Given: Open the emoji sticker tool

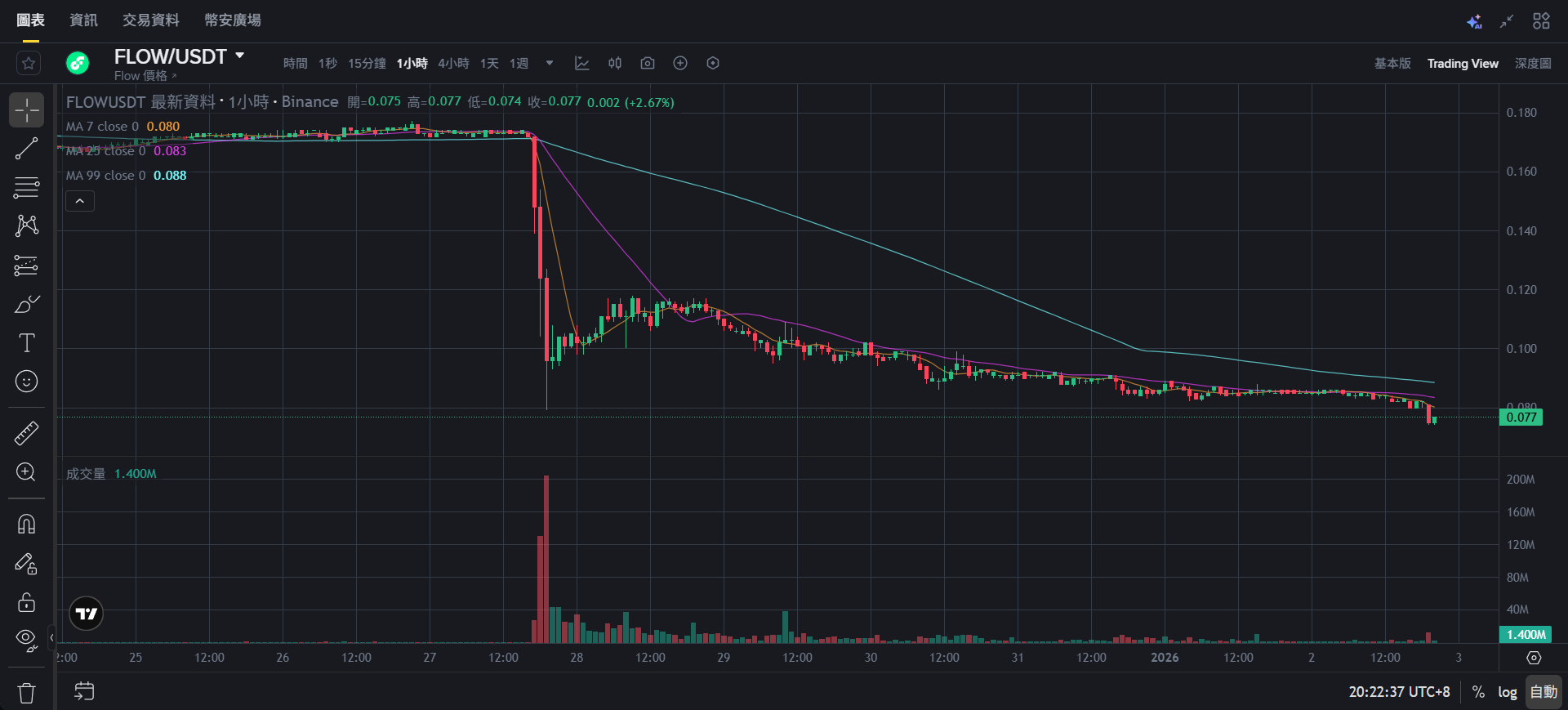Looking at the screenshot, I should click(26, 382).
